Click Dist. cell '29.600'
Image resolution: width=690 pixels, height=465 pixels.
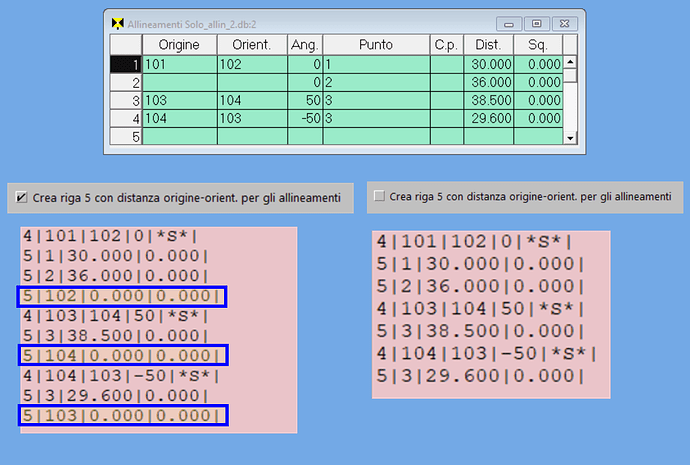tap(488, 119)
